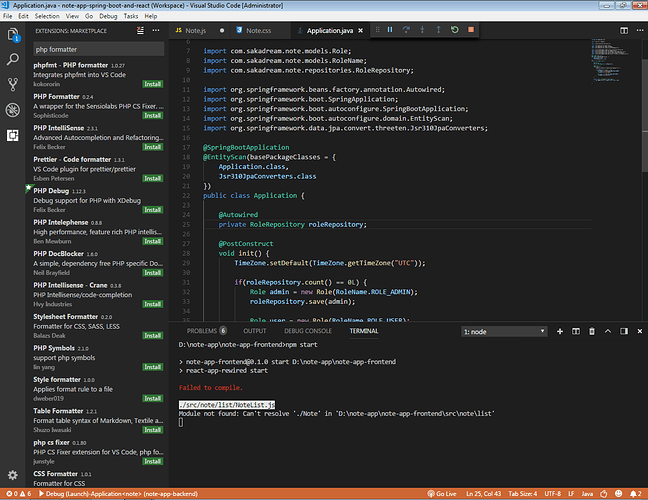The height and width of the screenshot is (500, 648).
Task: Switch to the DEBUG CONSOLE tab
Action: pos(308,331)
